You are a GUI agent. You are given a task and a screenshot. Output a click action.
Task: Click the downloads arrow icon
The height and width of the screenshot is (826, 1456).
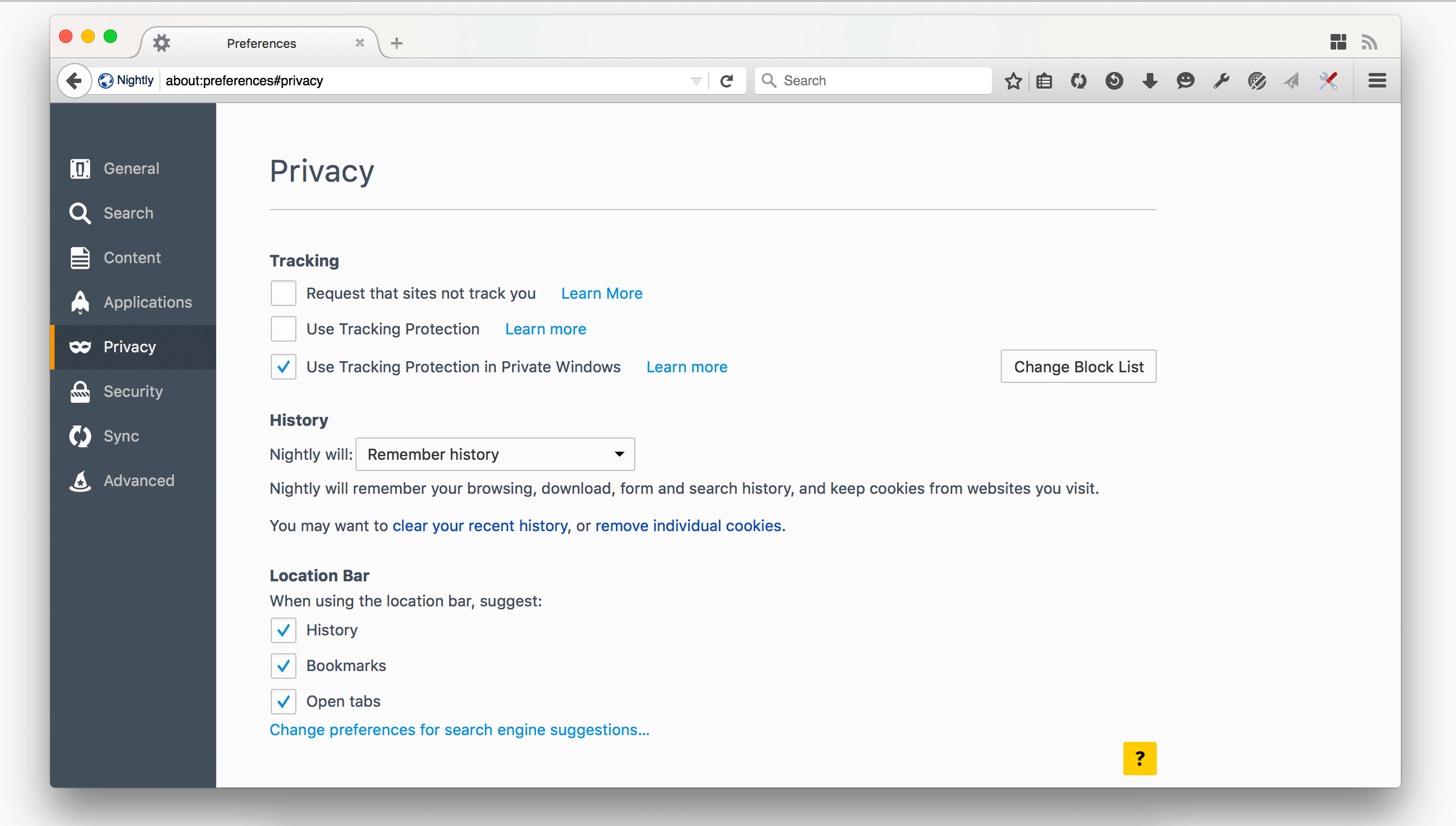point(1150,81)
